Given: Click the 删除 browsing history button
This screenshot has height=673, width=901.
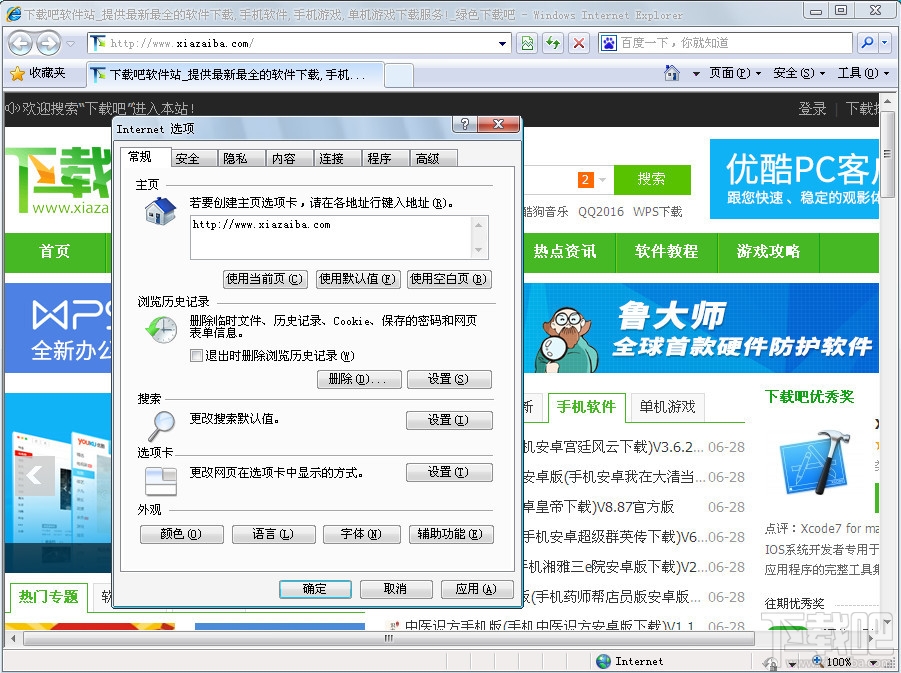Looking at the screenshot, I should [x=359, y=379].
